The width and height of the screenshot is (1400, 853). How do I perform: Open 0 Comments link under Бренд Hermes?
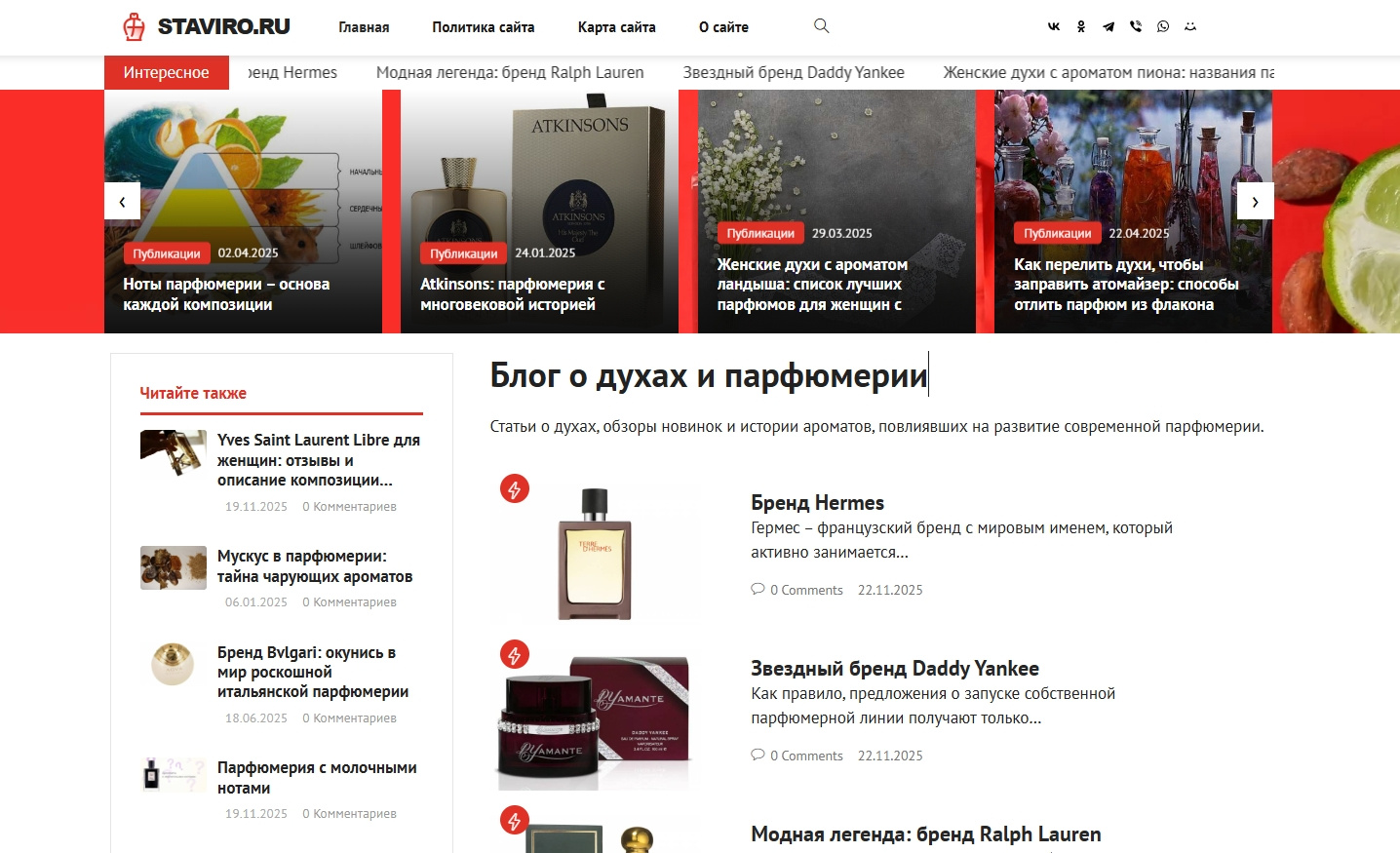tap(806, 590)
